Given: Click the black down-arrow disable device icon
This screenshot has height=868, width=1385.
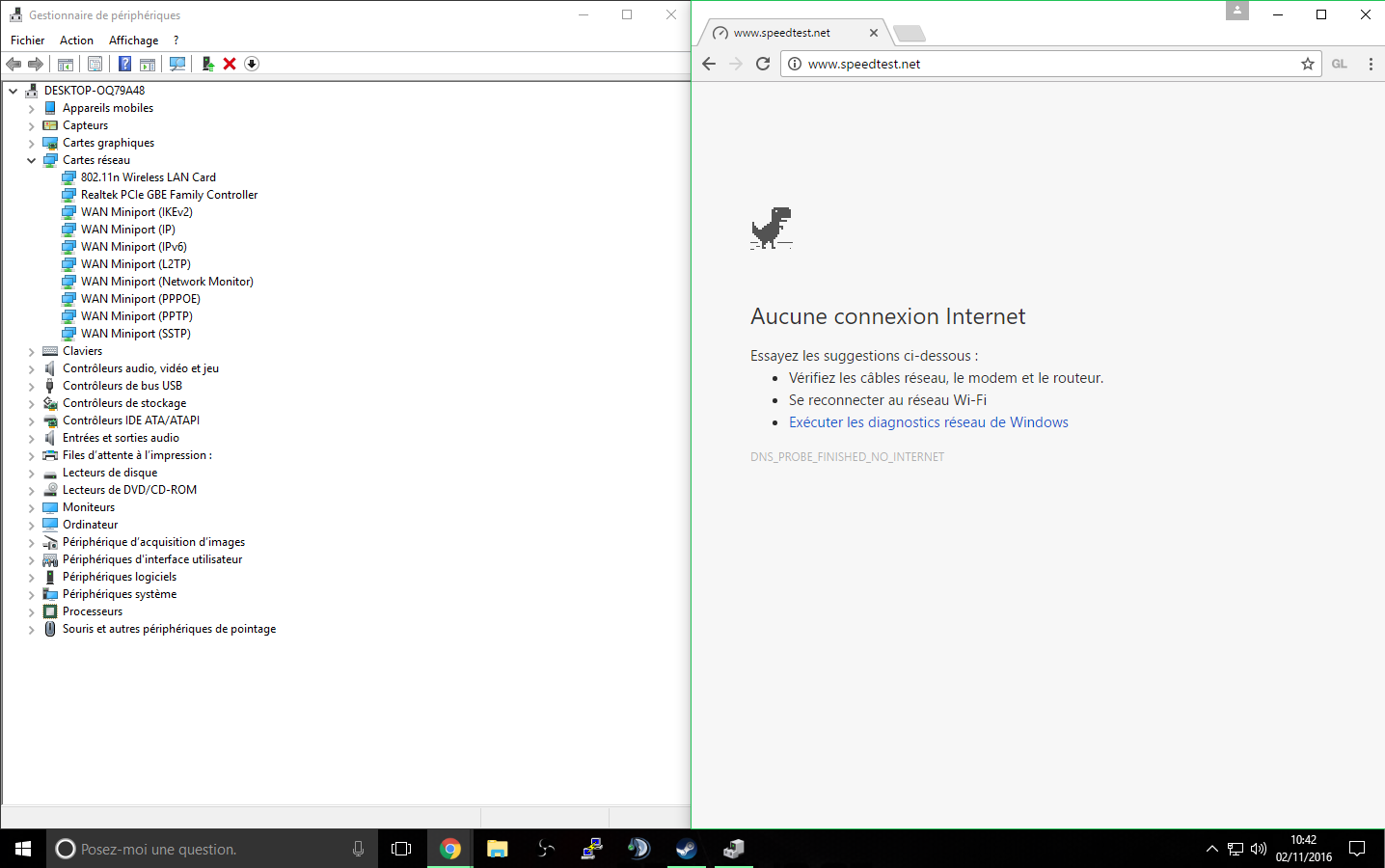Looking at the screenshot, I should 252,64.
